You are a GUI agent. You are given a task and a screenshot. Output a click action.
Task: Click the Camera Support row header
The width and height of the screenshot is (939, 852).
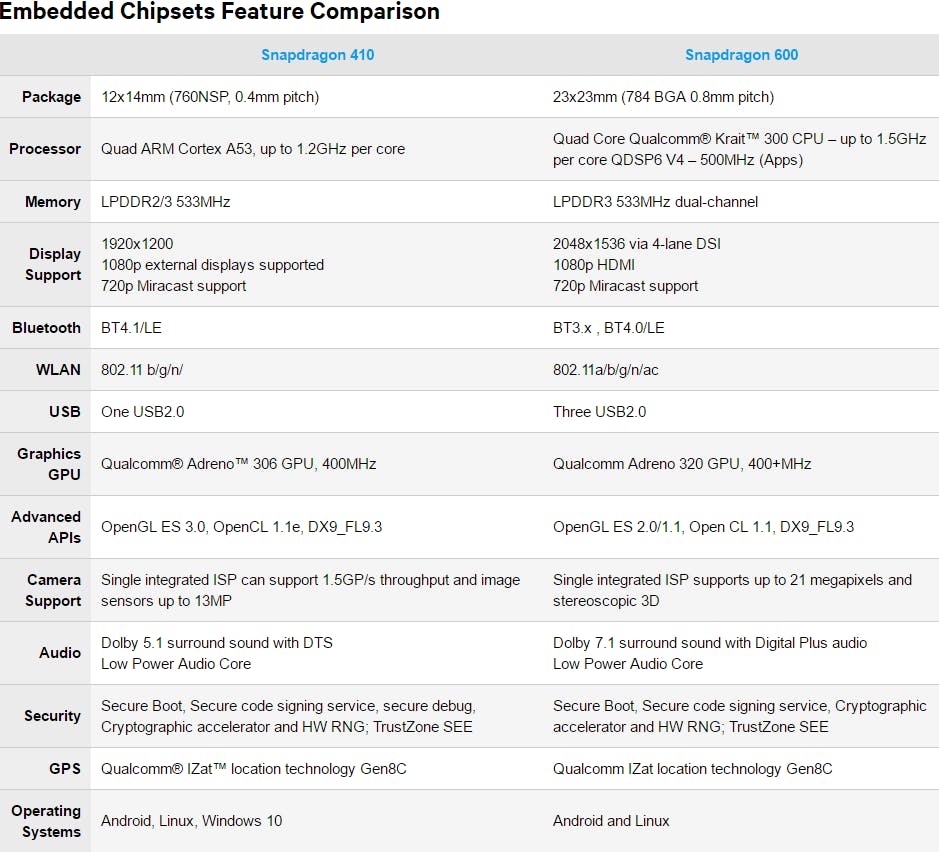point(53,590)
